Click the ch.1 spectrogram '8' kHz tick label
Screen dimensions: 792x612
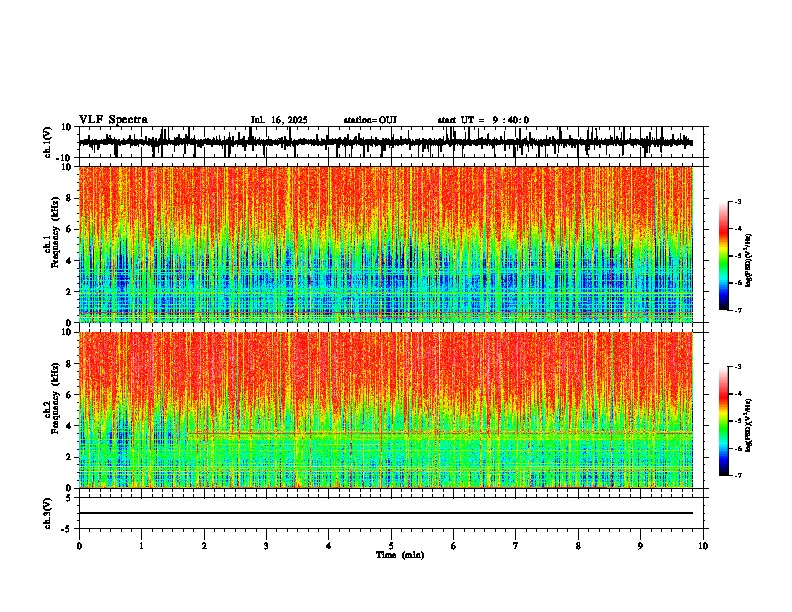point(69,198)
